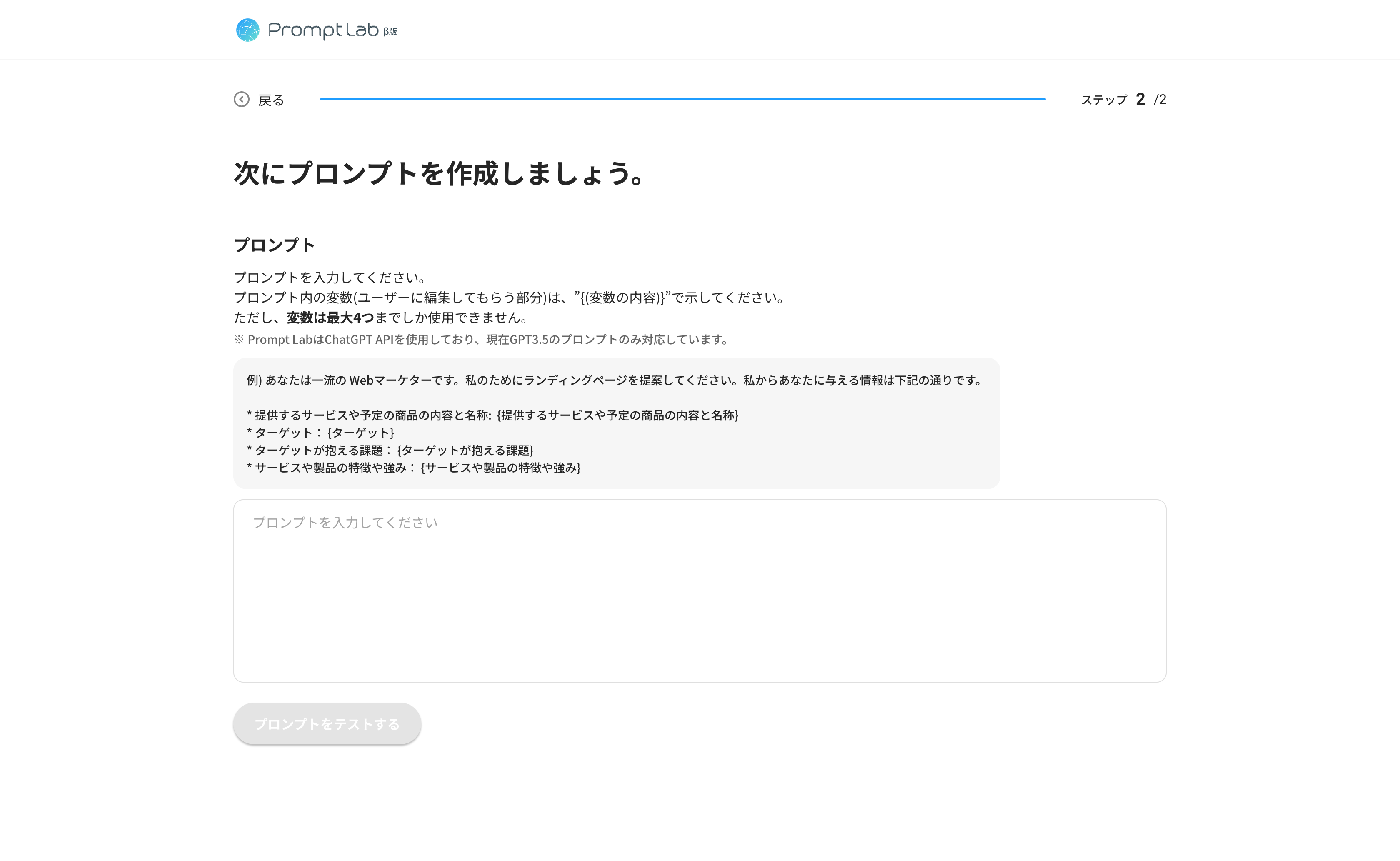Click the 変数は最大4つ bold text

tap(330, 318)
